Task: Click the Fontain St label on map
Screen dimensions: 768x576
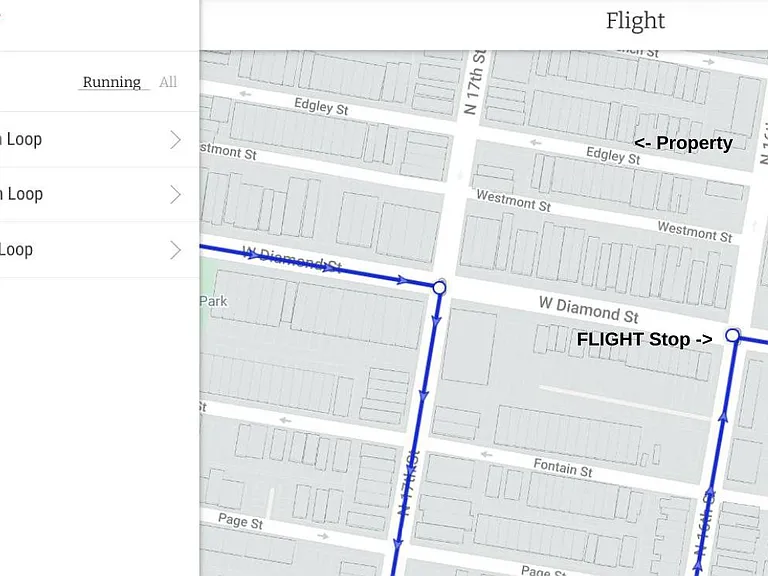Action: pyautogui.click(x=563, y=468)
